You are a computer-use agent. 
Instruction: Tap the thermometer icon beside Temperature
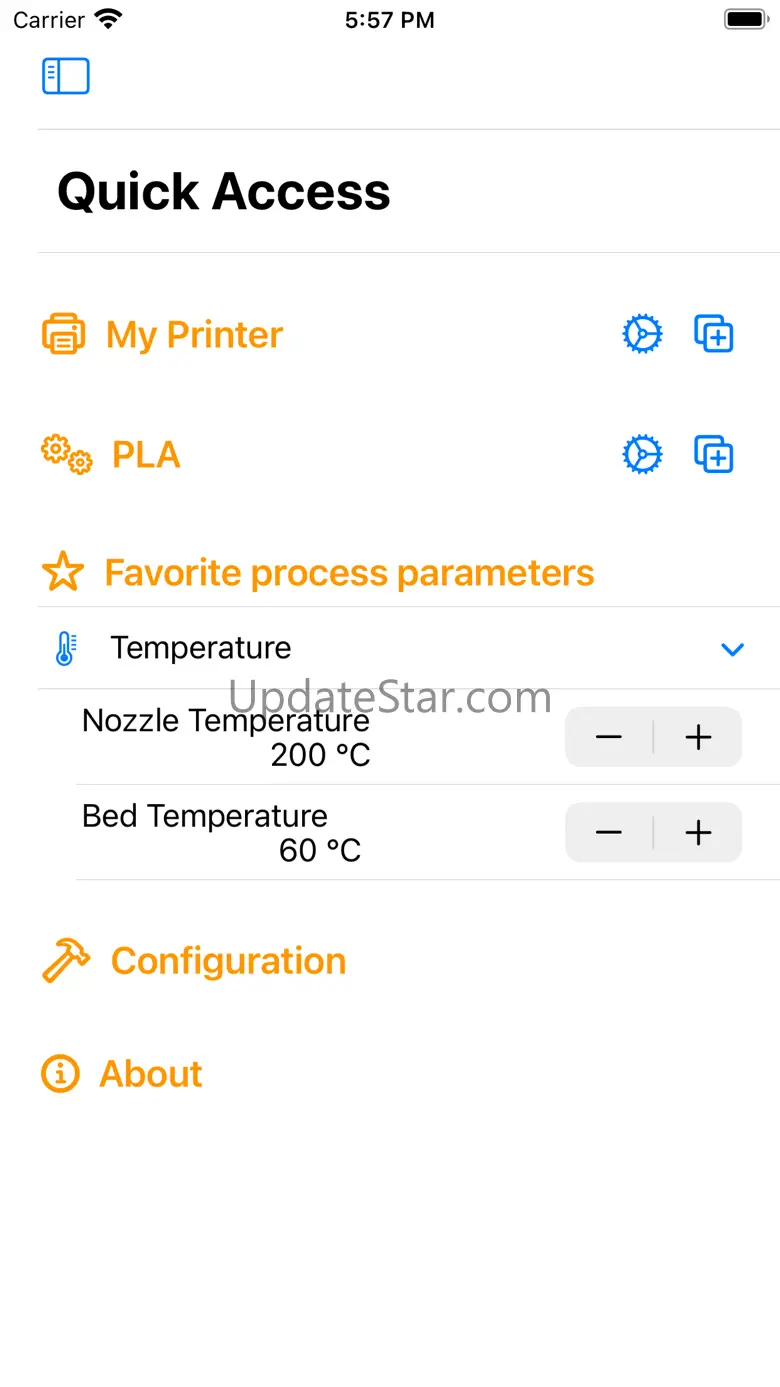(x=65, y=648)
